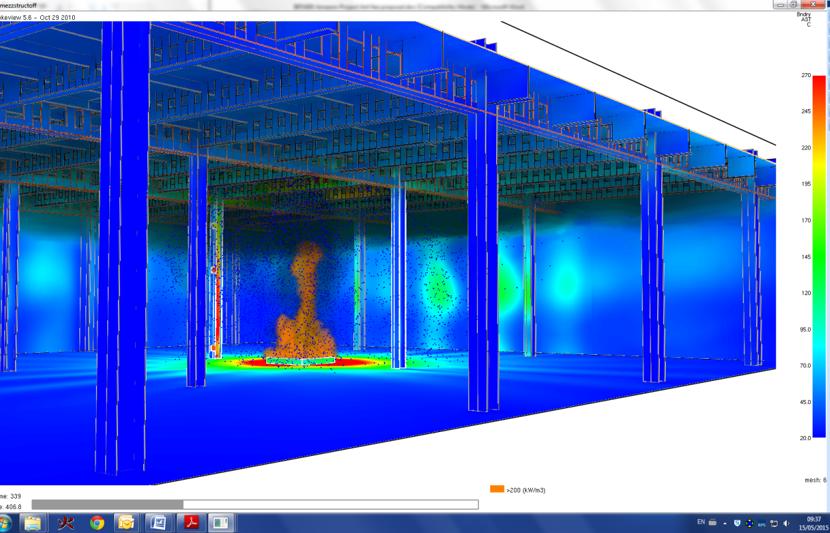Click the time readout showing 406.8
This screenshot has height=533, width=830.
click(11, 507)
